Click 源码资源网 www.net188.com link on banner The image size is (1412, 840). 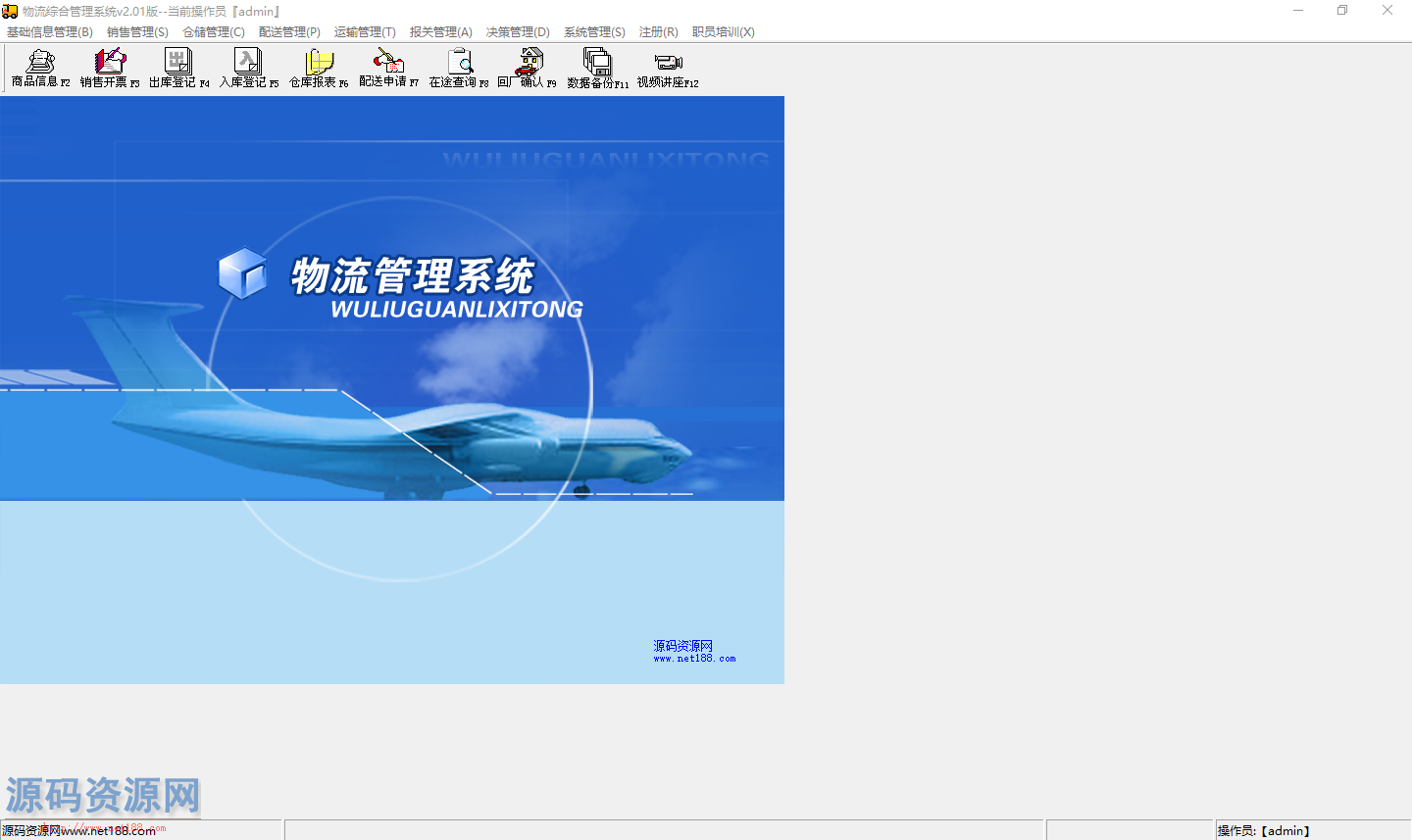tap(694, 652)
